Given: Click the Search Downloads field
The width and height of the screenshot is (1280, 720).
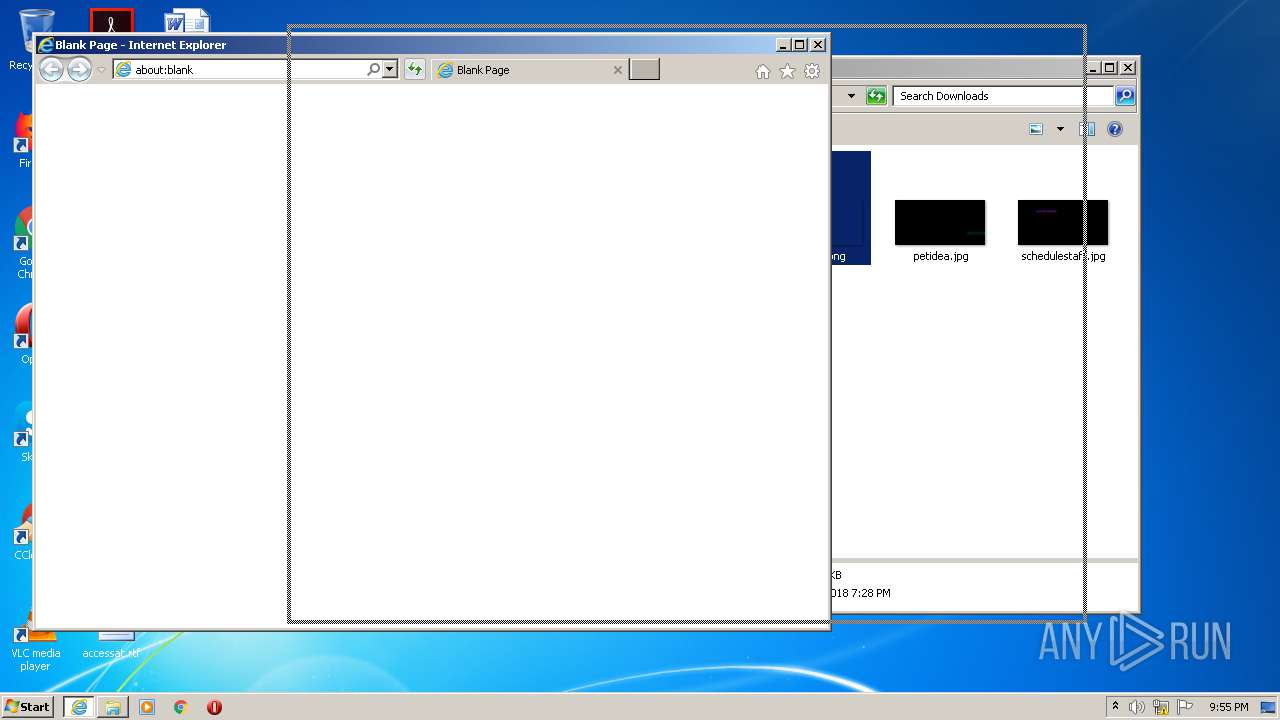Looking at the screenshot, I should pyautogui.click(x=1003, y=96).
